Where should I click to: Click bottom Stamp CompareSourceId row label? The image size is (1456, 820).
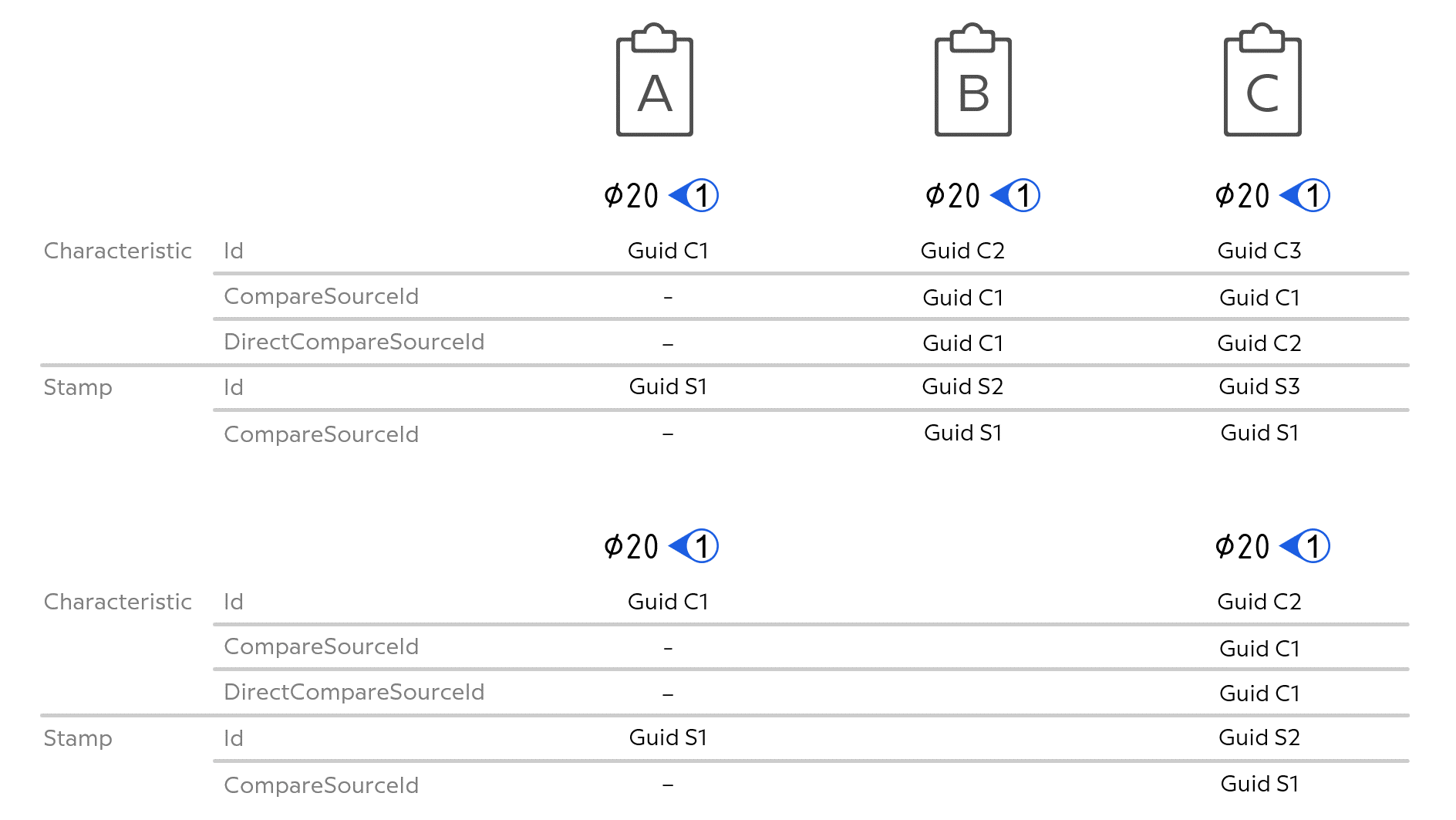(x=321, y=785)
